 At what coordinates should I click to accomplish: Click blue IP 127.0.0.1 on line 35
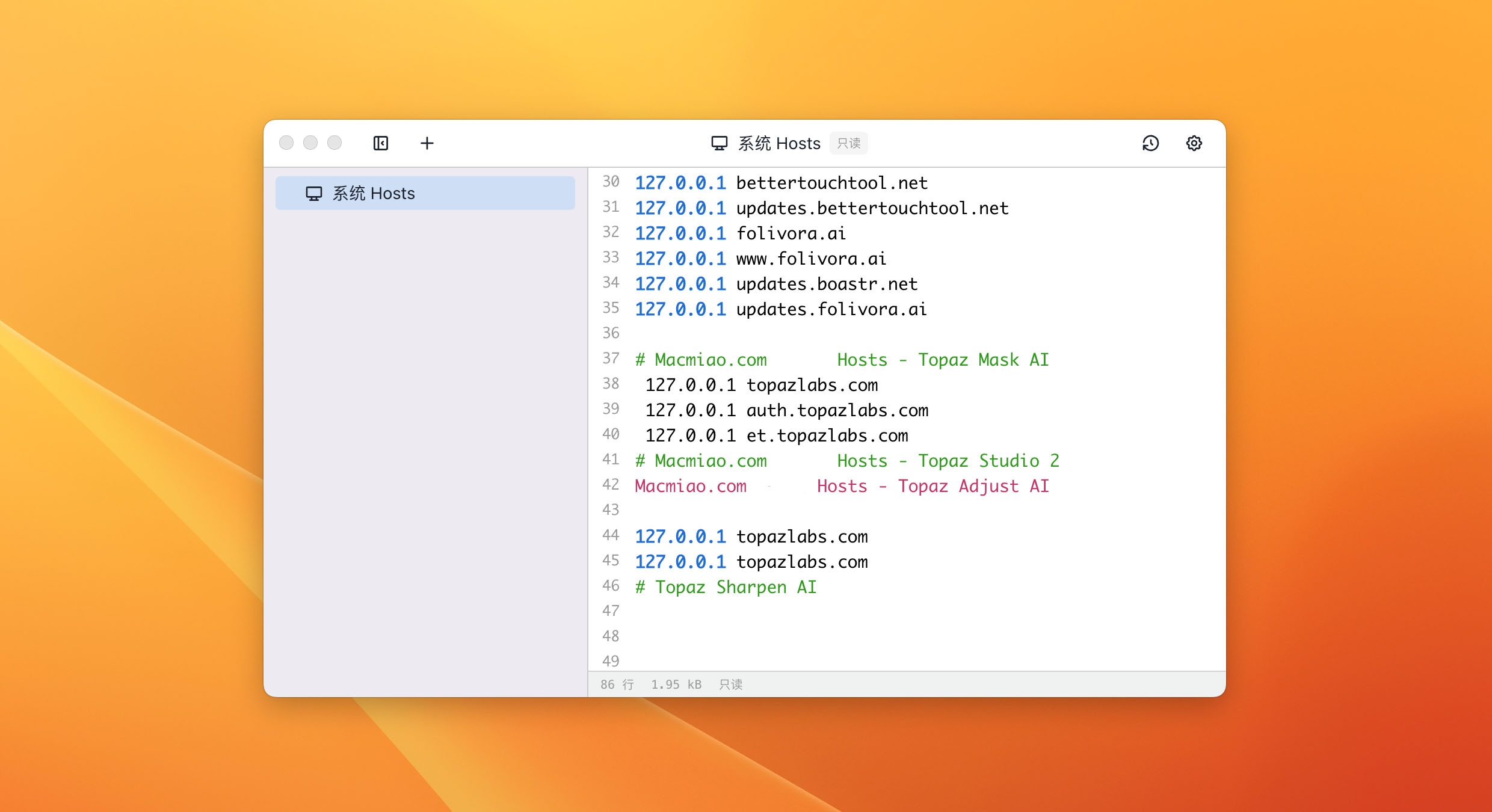[680, 309]
